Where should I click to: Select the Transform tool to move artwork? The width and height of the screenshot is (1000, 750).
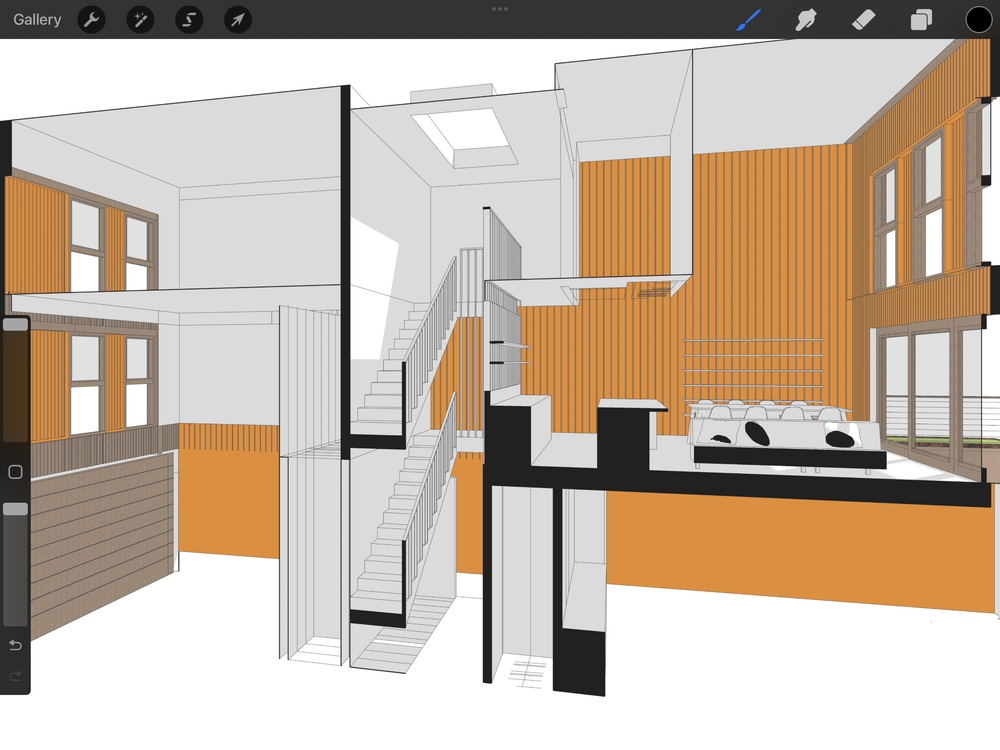click(237, 20)
